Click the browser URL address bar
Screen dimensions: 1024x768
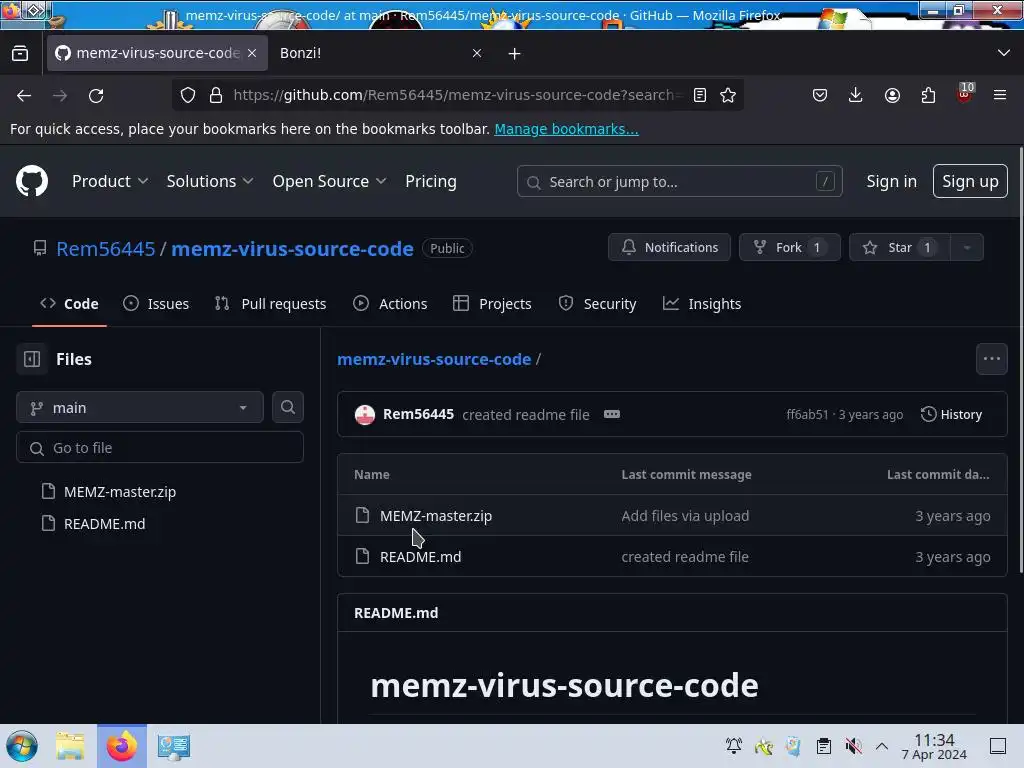pos(457,95)
